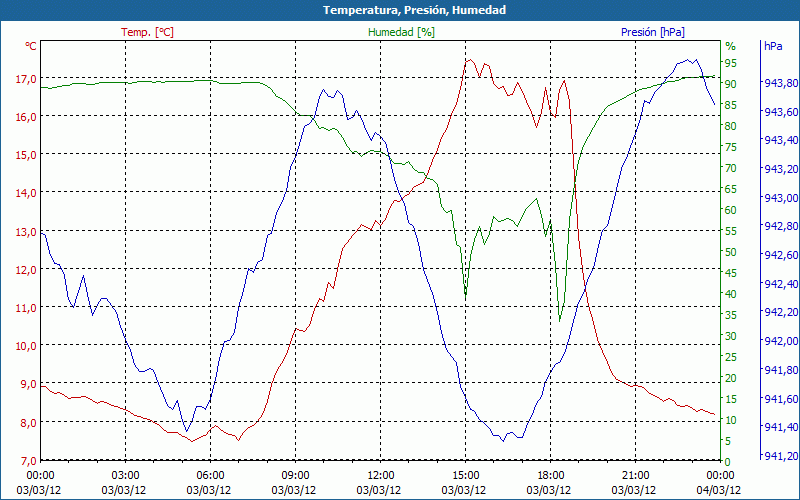Click the '°C' unit label on the temperature axis
The image size is (800, 500).
[x=31, y=46]
